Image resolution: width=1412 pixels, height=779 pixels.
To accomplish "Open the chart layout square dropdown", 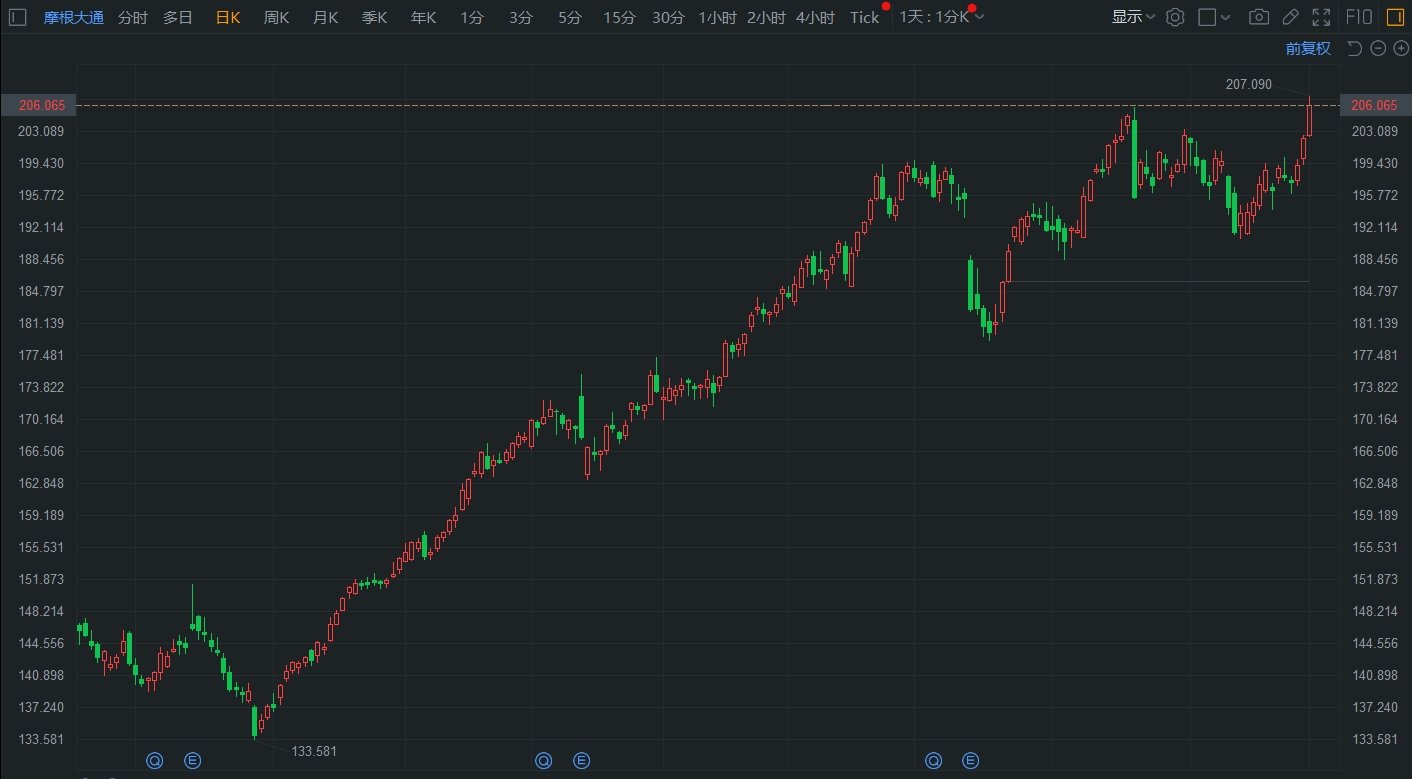I will 1214,17.
